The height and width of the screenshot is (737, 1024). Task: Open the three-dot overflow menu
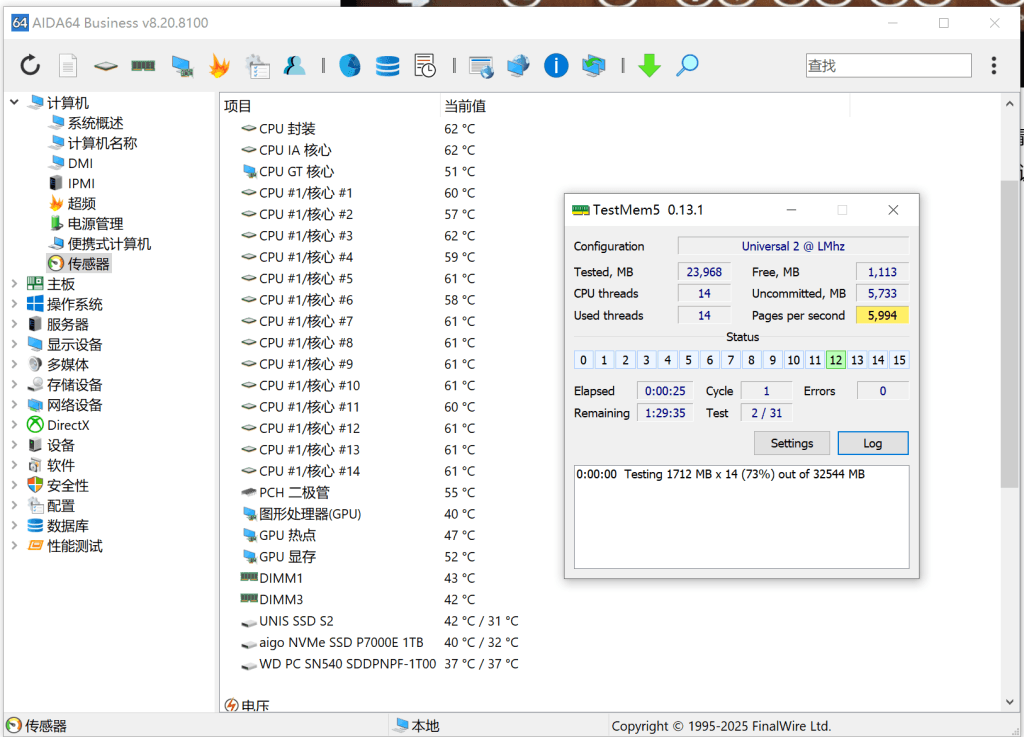994,65
